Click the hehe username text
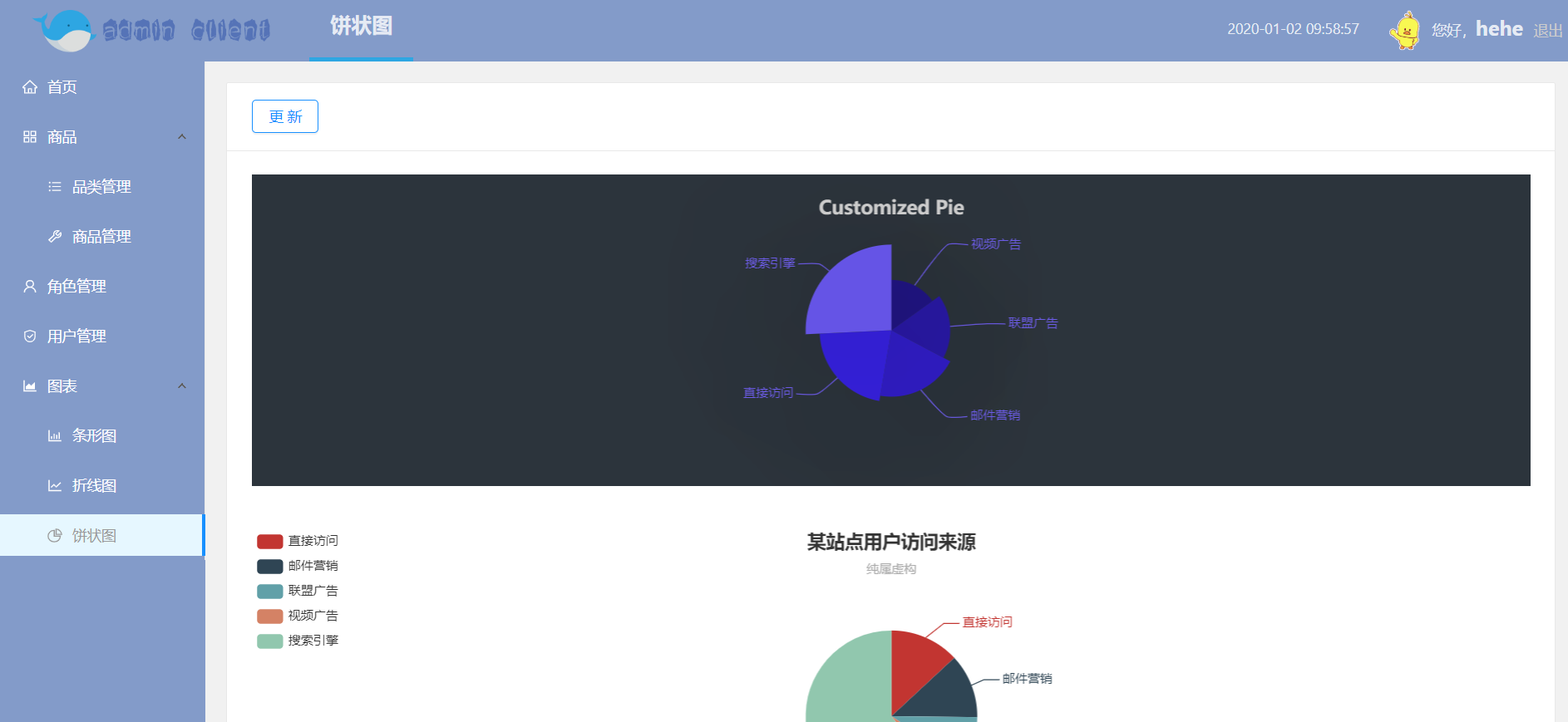Viewport: 1568px width, 722px height. [1499, 29]
